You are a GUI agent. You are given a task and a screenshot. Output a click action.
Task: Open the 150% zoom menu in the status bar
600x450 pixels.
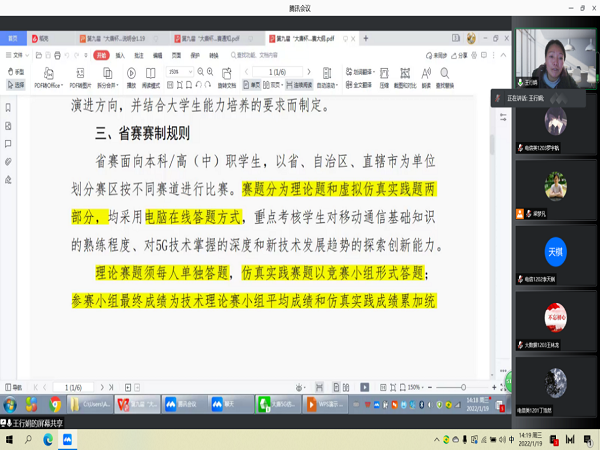415,388
